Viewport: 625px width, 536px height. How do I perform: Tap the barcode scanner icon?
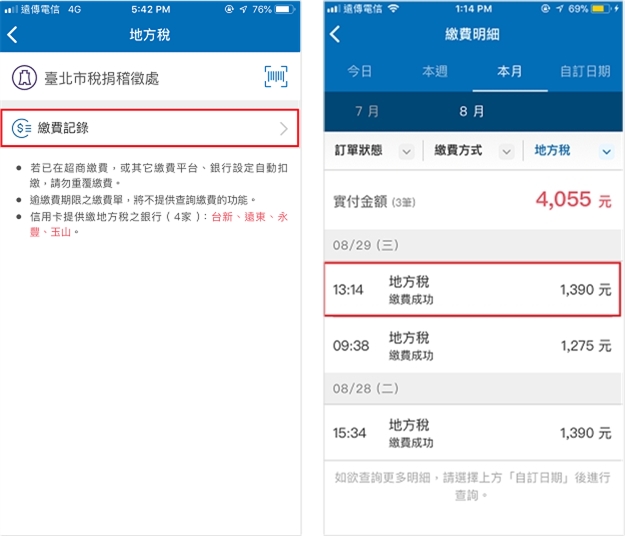click(276, 77)
